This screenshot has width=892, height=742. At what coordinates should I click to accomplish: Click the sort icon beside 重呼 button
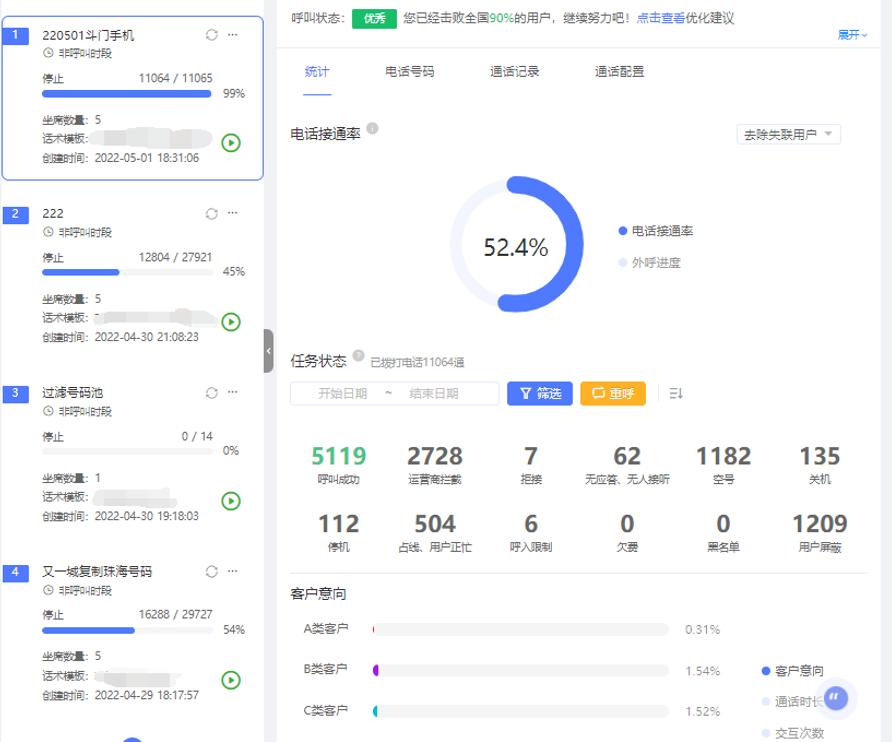675,393
